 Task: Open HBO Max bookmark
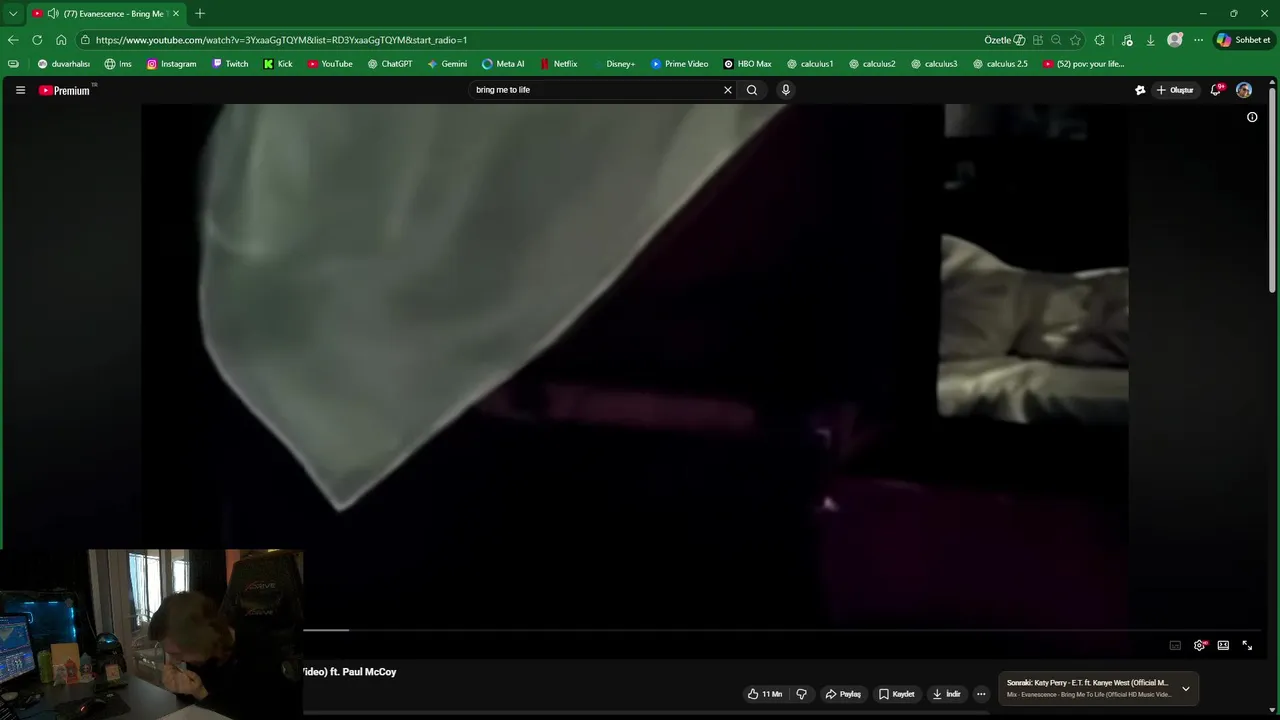tap(748, 64)
